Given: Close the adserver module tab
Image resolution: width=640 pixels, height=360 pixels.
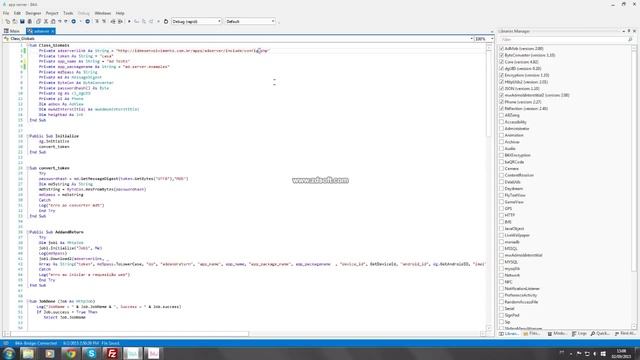Looking at the screenshot, I should coord(52,31).
